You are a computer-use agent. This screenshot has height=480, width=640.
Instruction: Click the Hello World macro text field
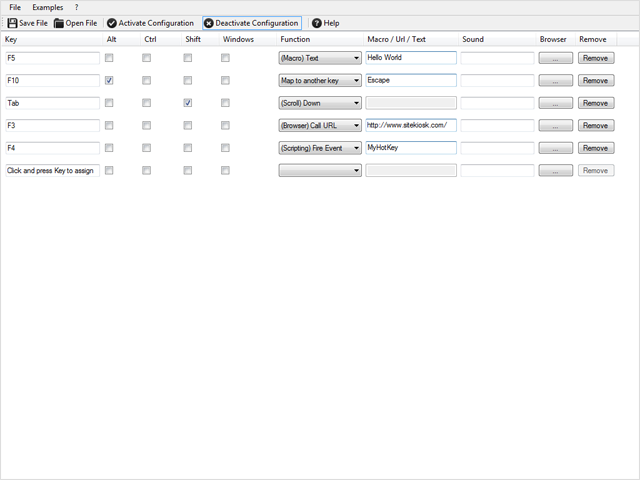click(x=411, y=58)
